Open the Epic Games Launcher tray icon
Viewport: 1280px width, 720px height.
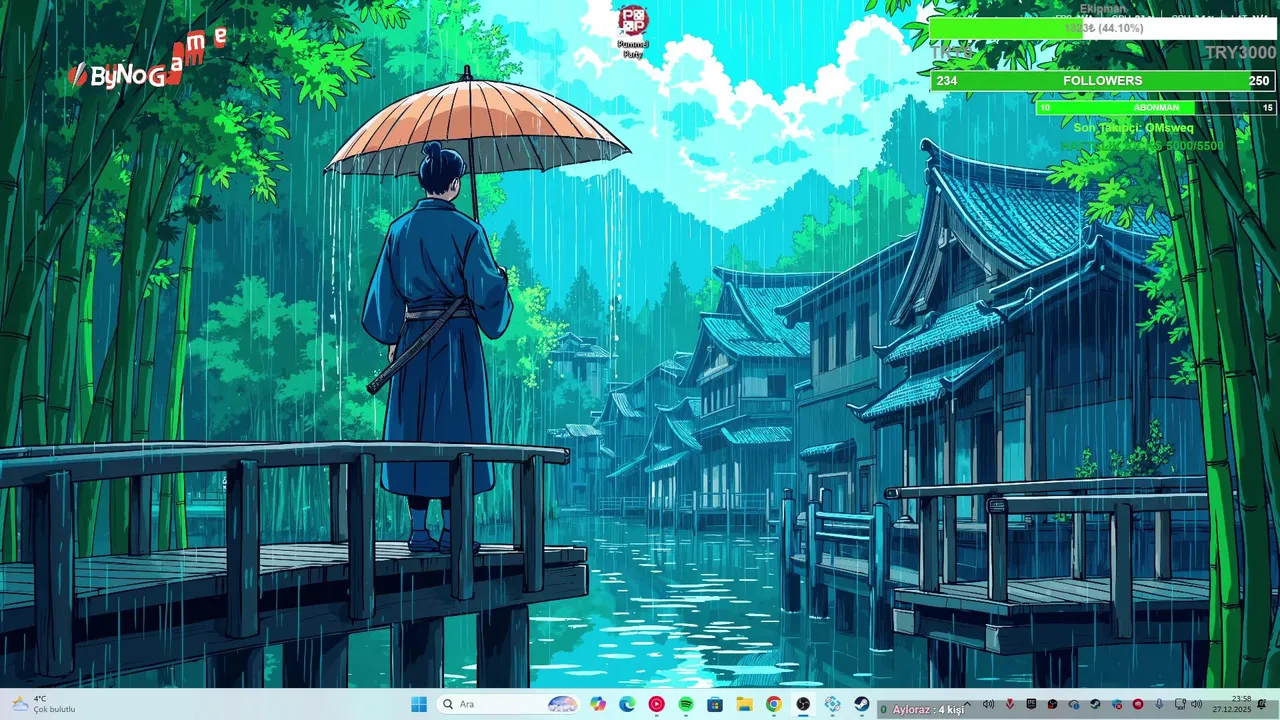pyautogui.click(x=1031, y=704)
